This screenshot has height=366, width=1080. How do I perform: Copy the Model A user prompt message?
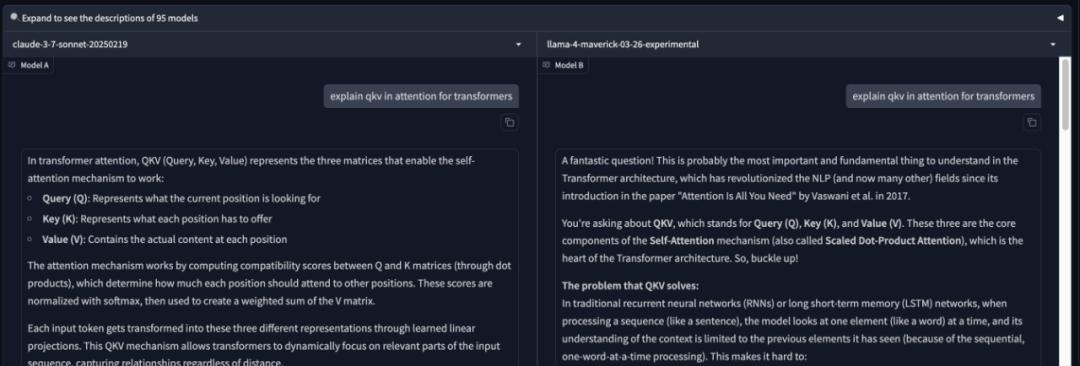510,123
